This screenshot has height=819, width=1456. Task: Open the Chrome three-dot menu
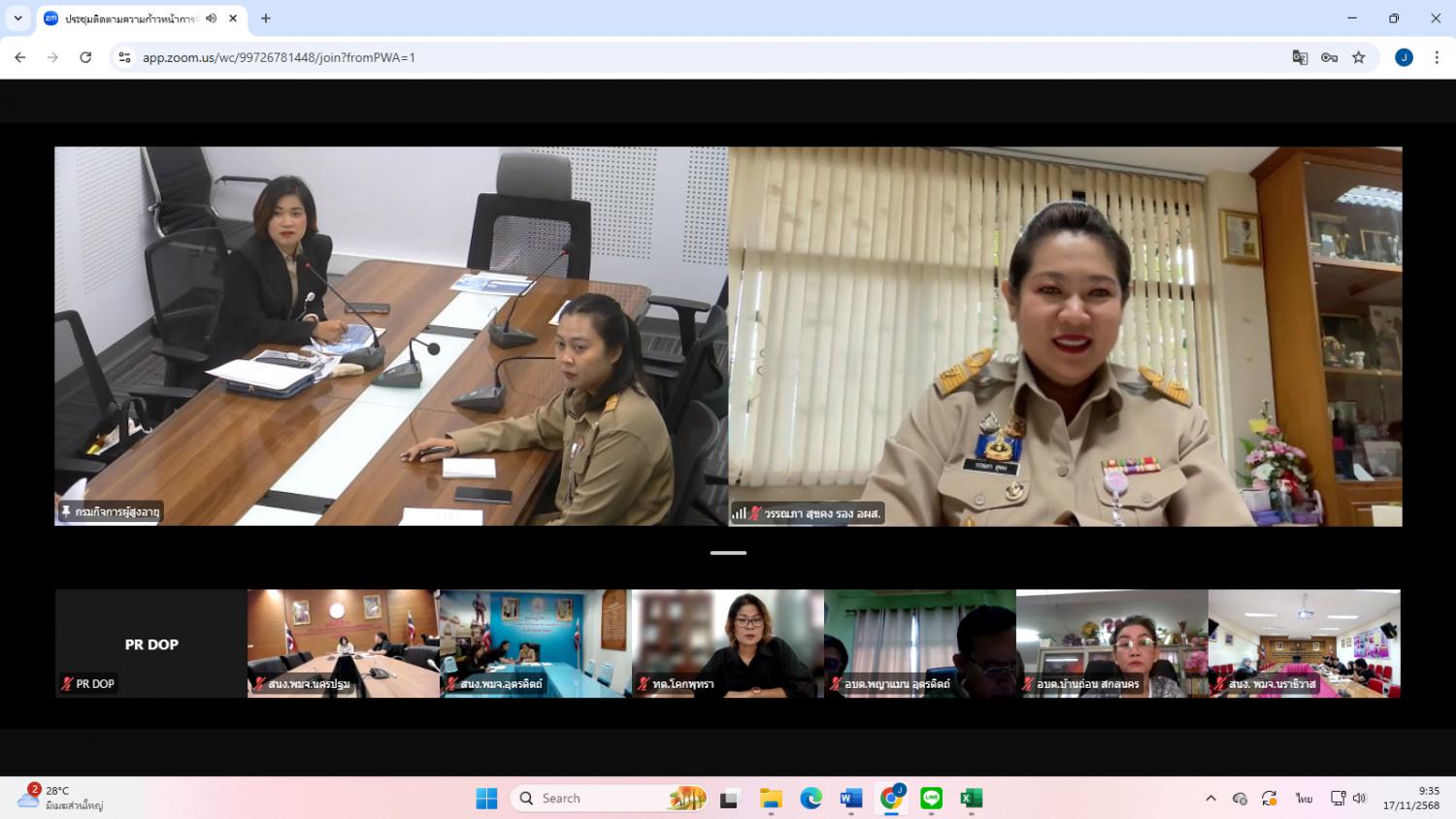tap(1437, 57)
